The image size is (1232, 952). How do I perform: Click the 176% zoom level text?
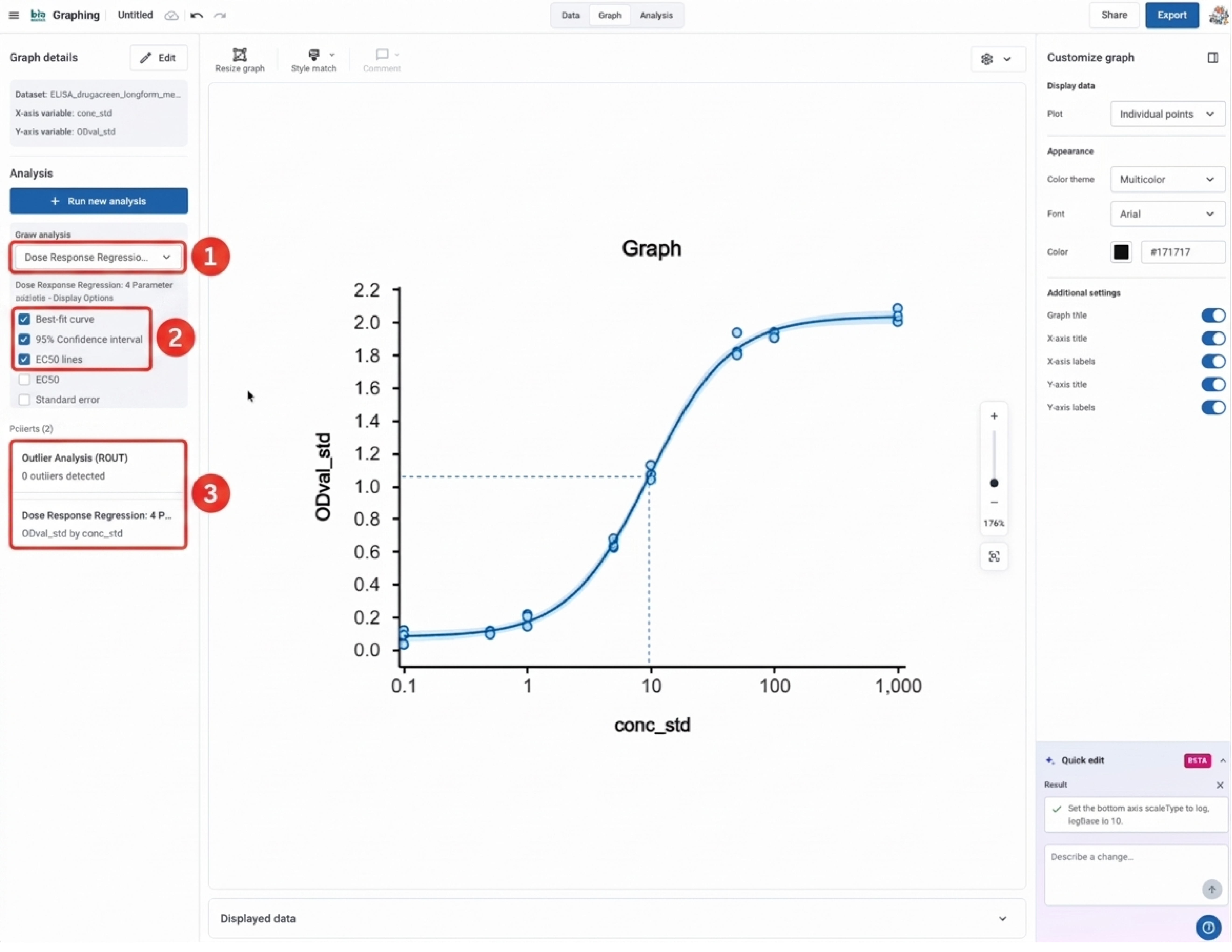coord(995,524)
